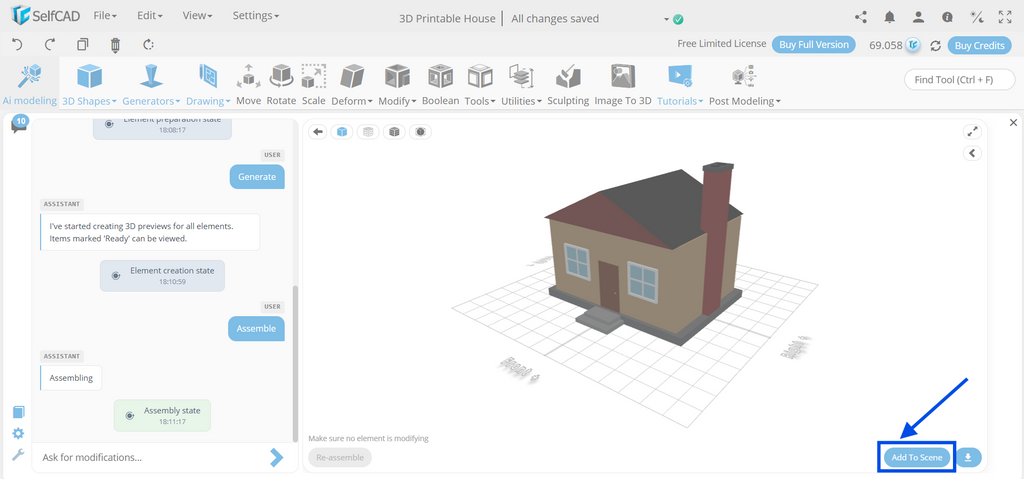Click the Re-assemble button

[x=340, y=457]
